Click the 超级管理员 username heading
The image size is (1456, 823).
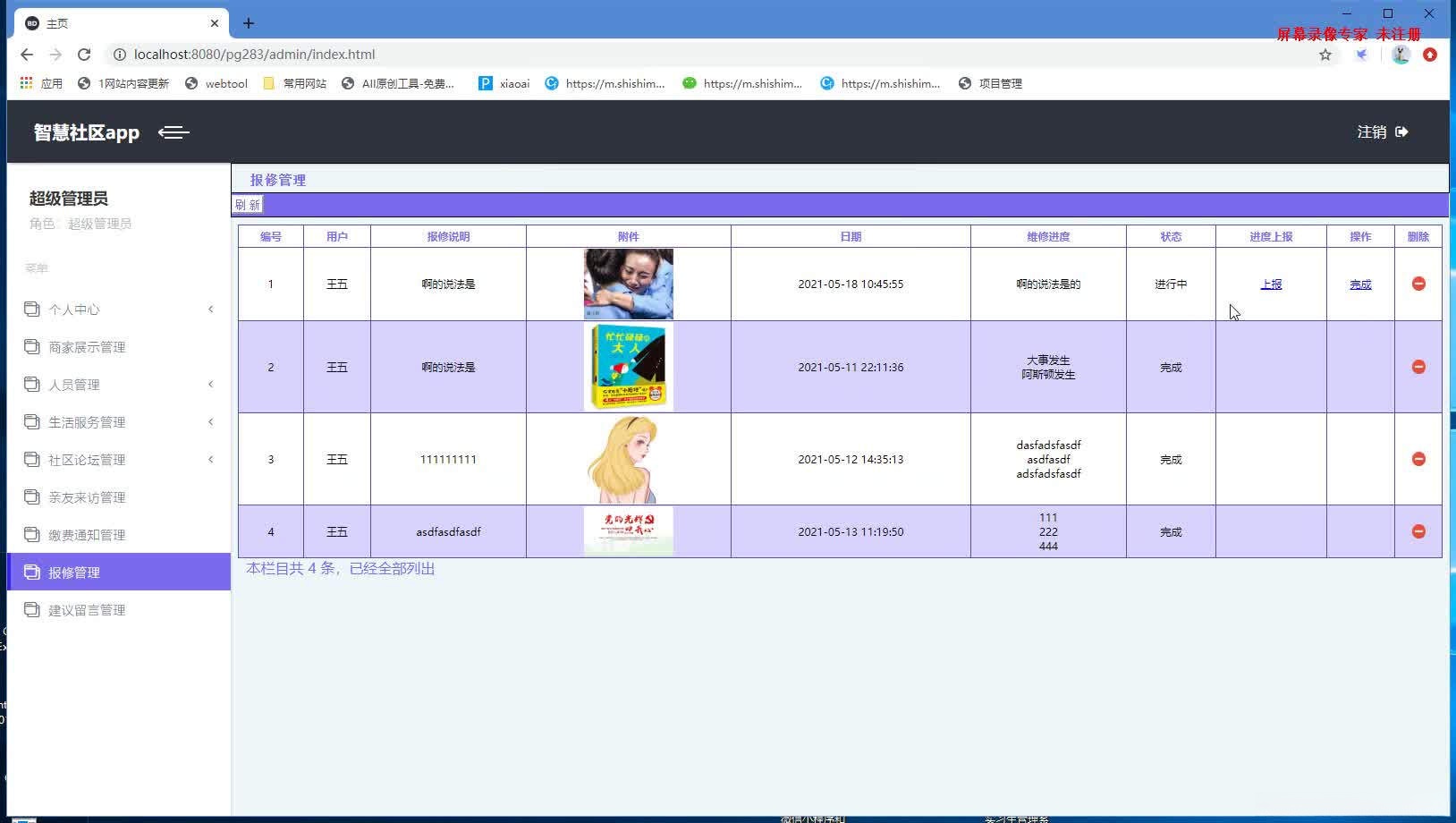click(69, 199)
